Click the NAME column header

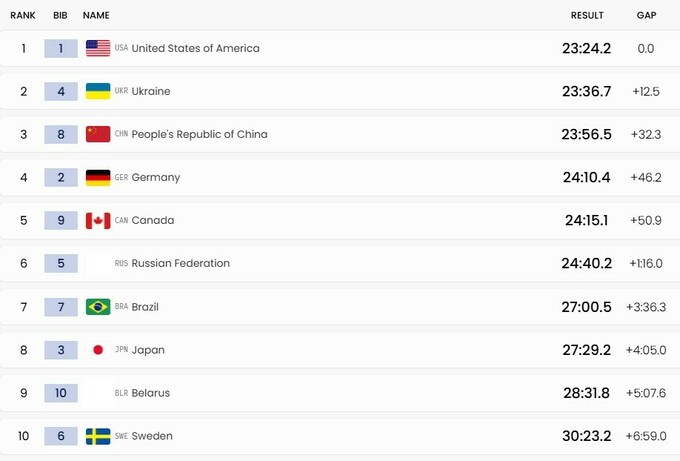[96, 16]
